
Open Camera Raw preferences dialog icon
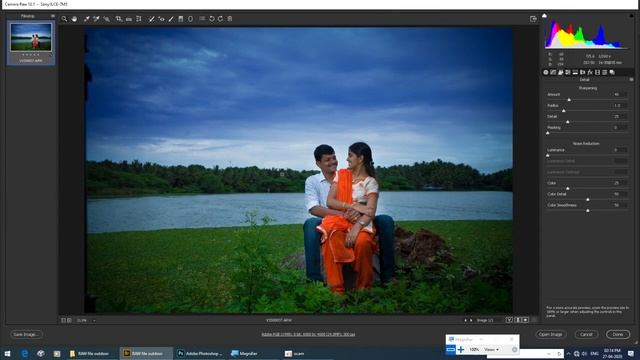202,19
